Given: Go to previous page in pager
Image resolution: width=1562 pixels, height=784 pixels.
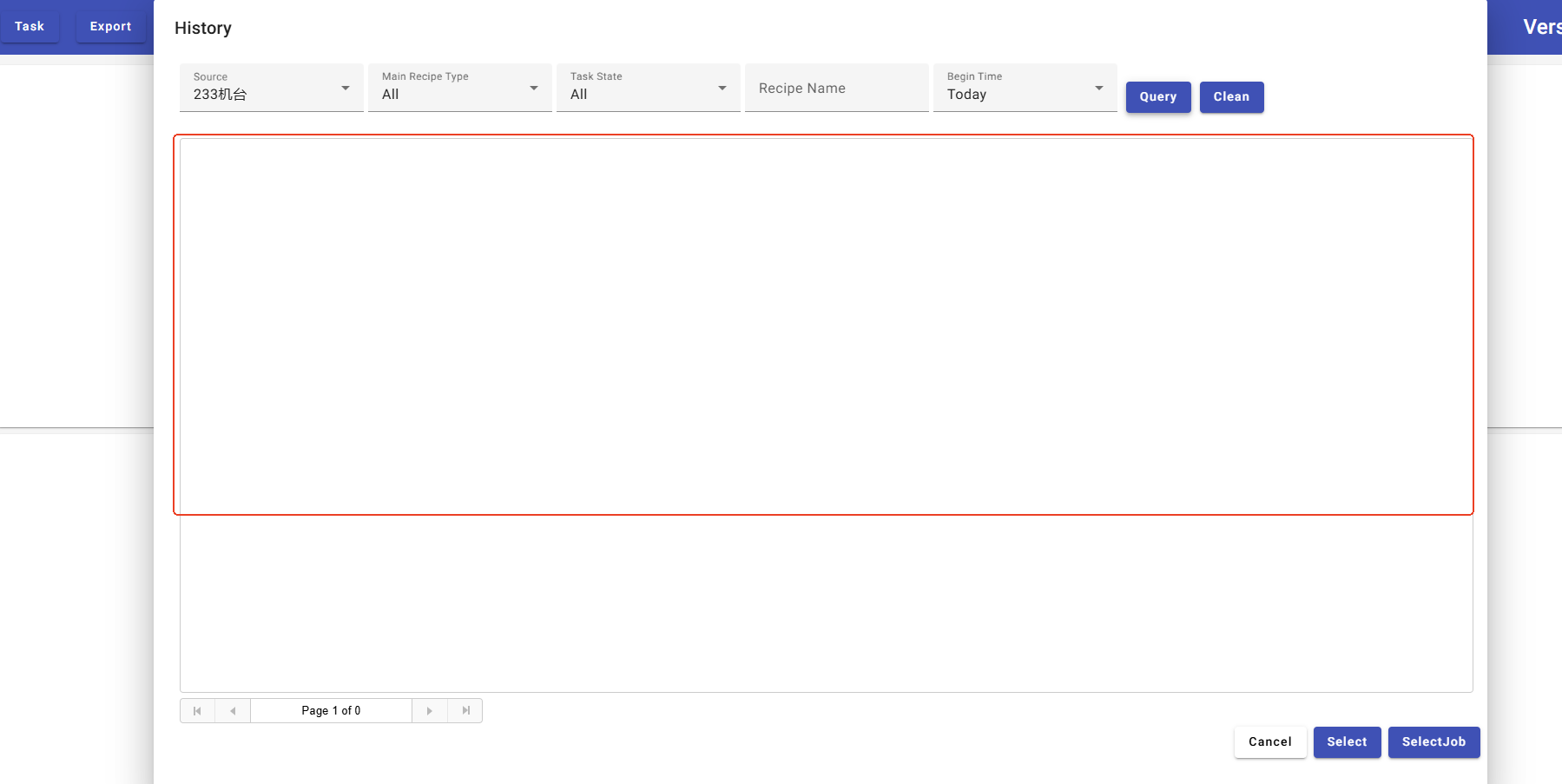Looking at the screenshot, I should point(233,711).
